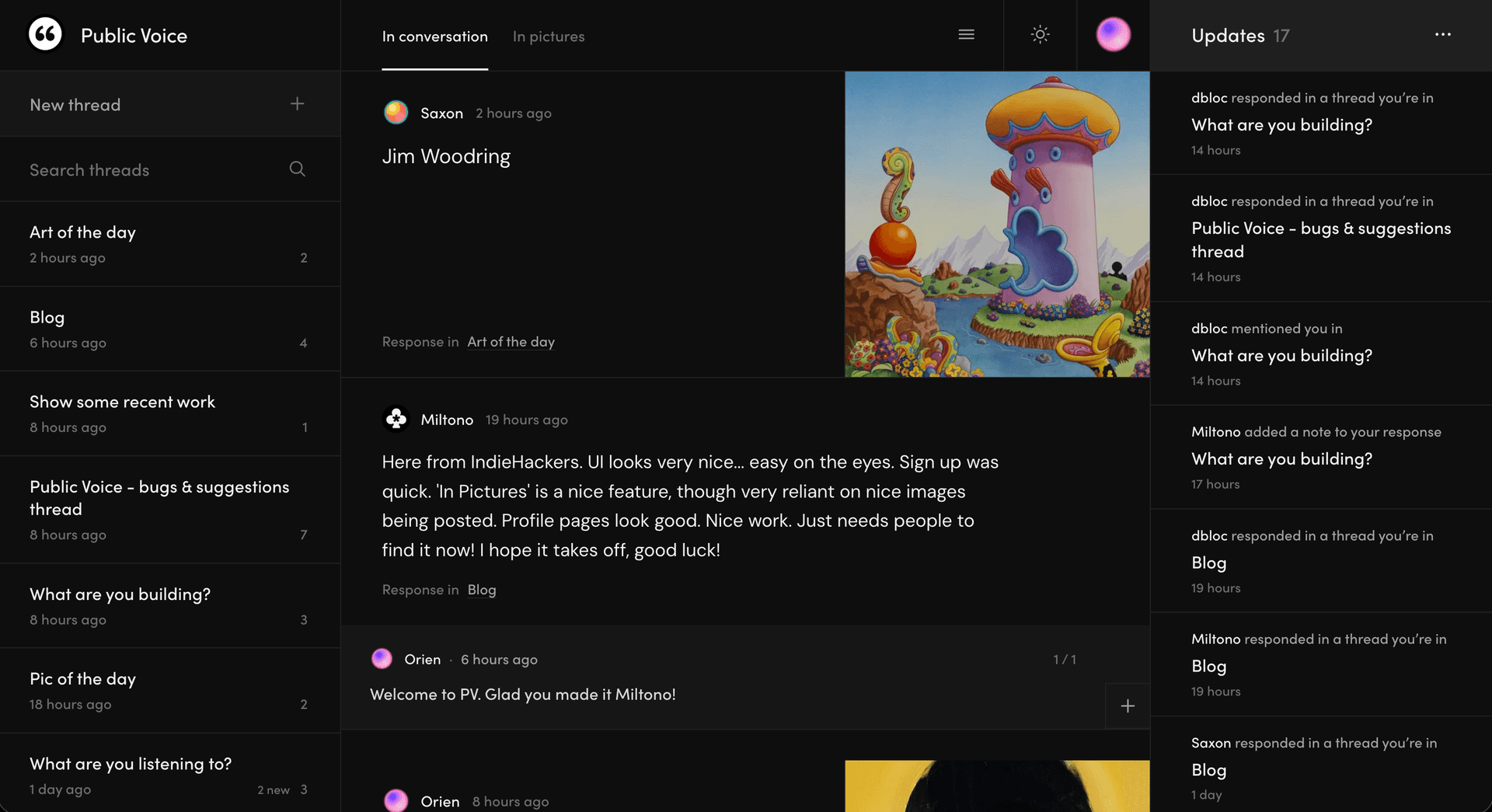1492x812 pixels.
Task: Click the Miltono username on the Blog response
Action: [x=447, y=420]
